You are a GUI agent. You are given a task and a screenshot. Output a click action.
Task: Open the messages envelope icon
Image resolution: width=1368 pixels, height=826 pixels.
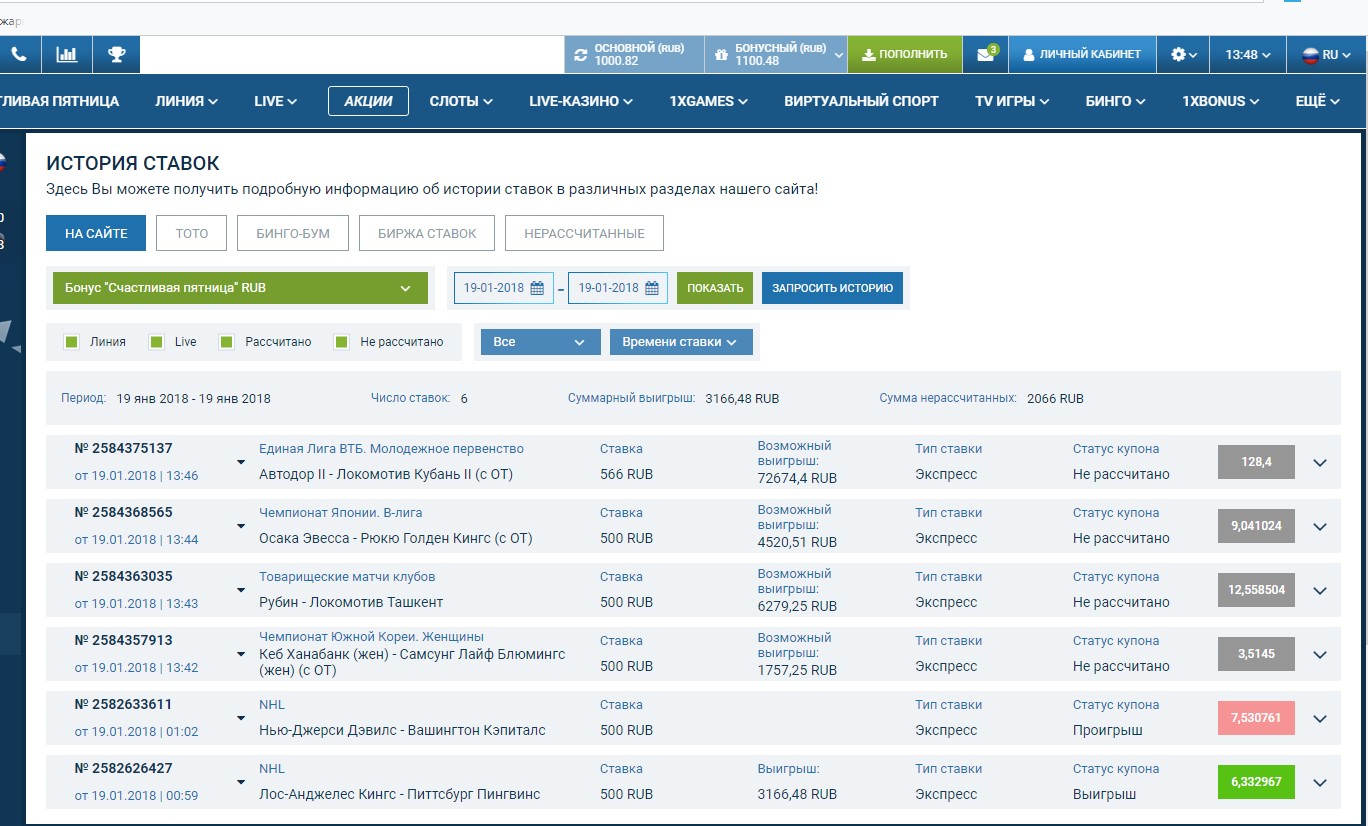pyautogui.click(x=986, y=55)
